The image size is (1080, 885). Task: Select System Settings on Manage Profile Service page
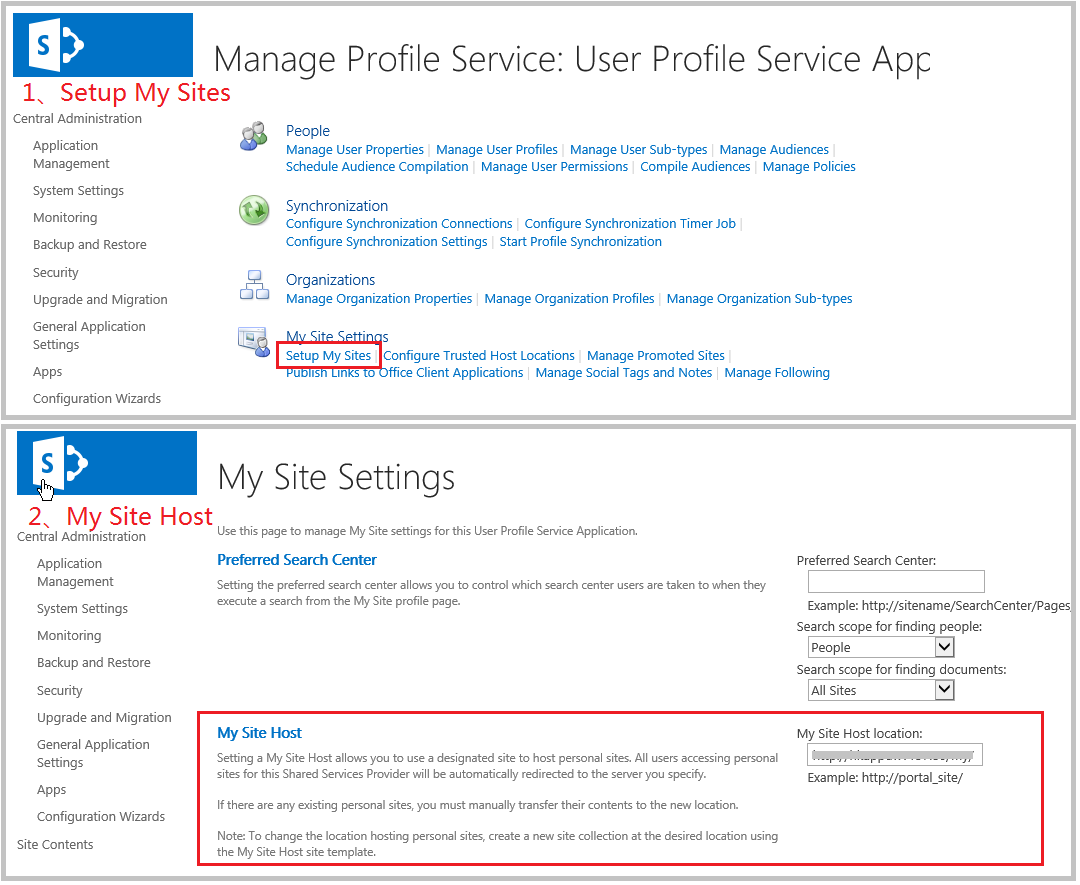pyautogui.click(x=79, y=191)
